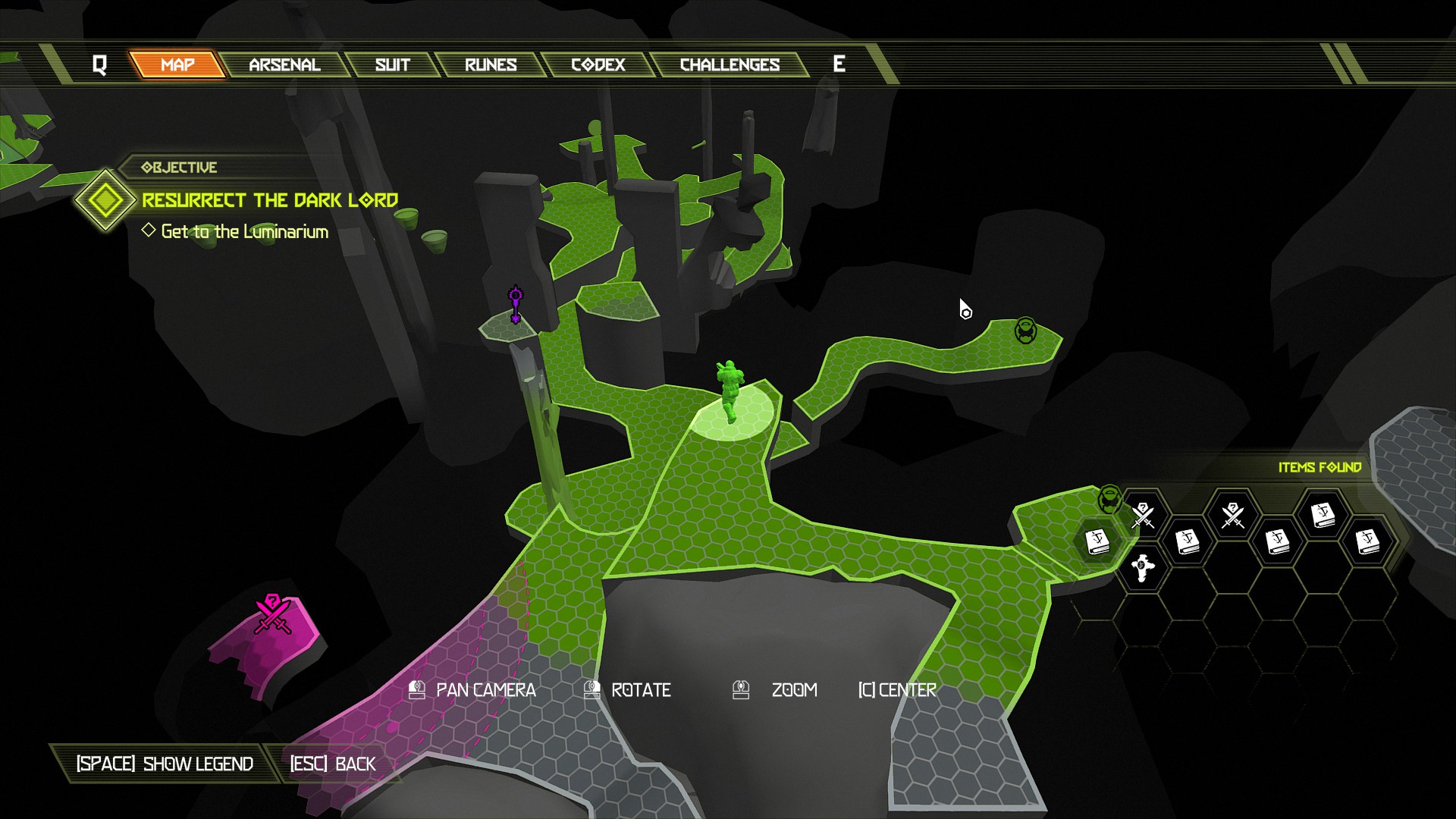Click the Q previous-tab indicator
Viewport: 1456px width, 819px height.
(99, 64)
